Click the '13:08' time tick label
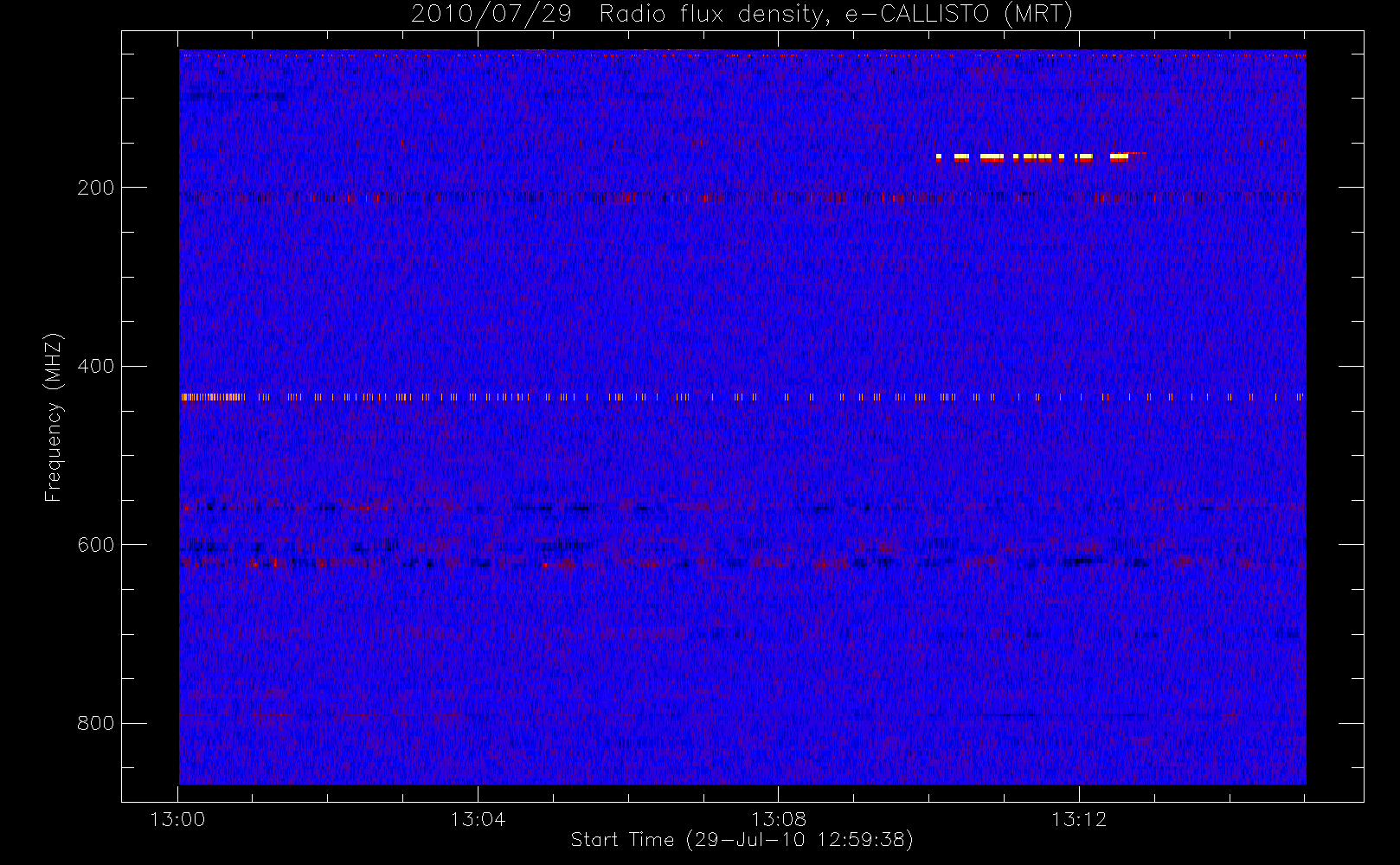The width and height of the screenshot is (1400, 865). coord(779,819)
